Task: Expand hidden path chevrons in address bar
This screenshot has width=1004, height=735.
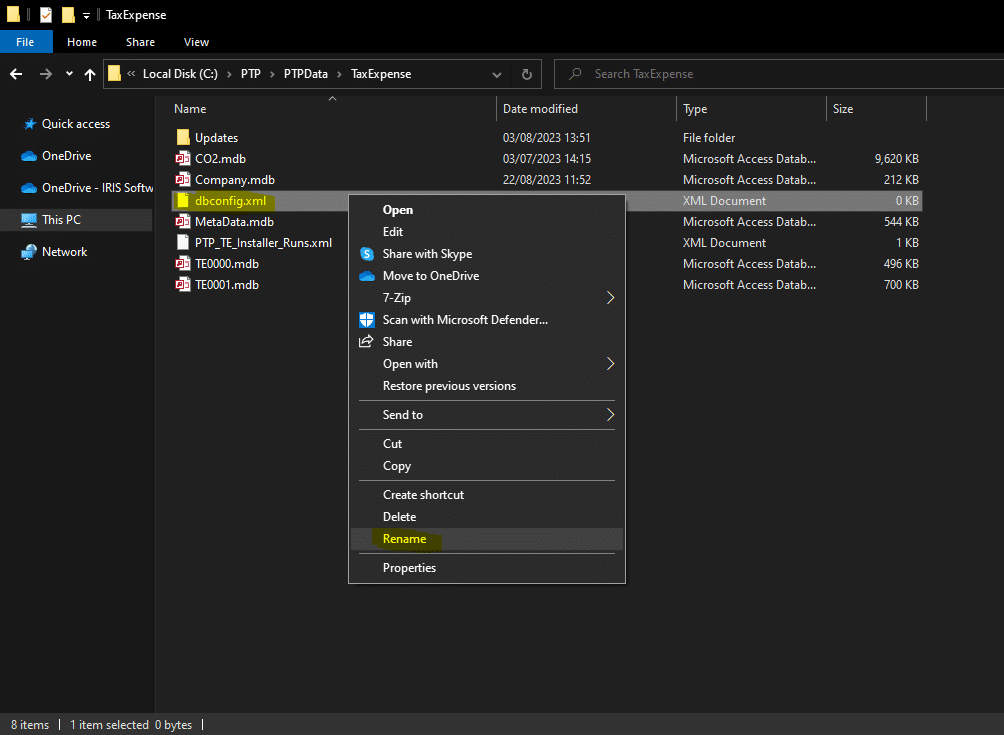Action: tap(131, 74)
